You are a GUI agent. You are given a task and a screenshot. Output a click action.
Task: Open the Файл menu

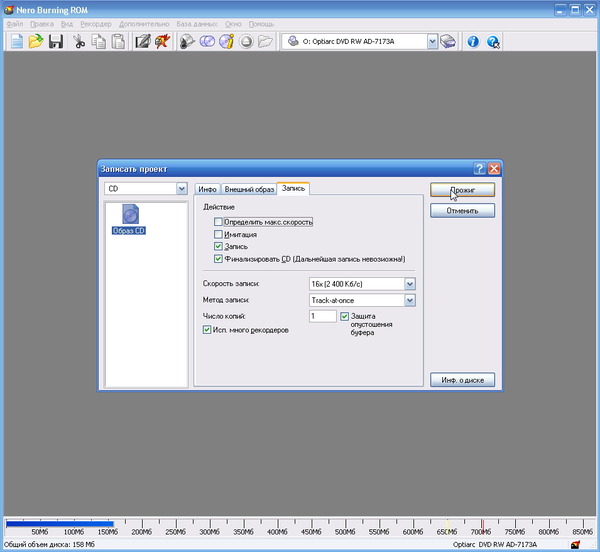[15, 24]
